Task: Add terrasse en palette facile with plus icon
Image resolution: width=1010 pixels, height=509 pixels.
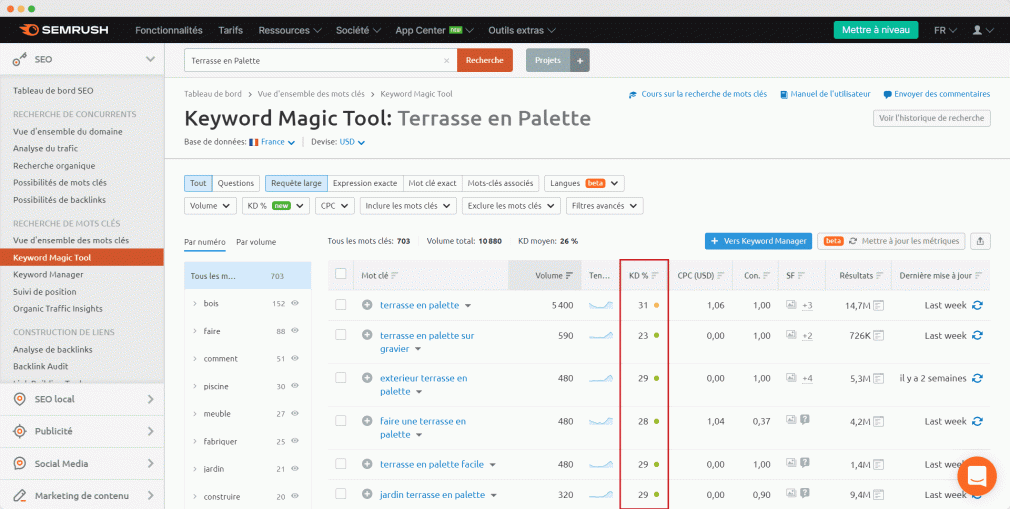Action: tap(367, 464)
